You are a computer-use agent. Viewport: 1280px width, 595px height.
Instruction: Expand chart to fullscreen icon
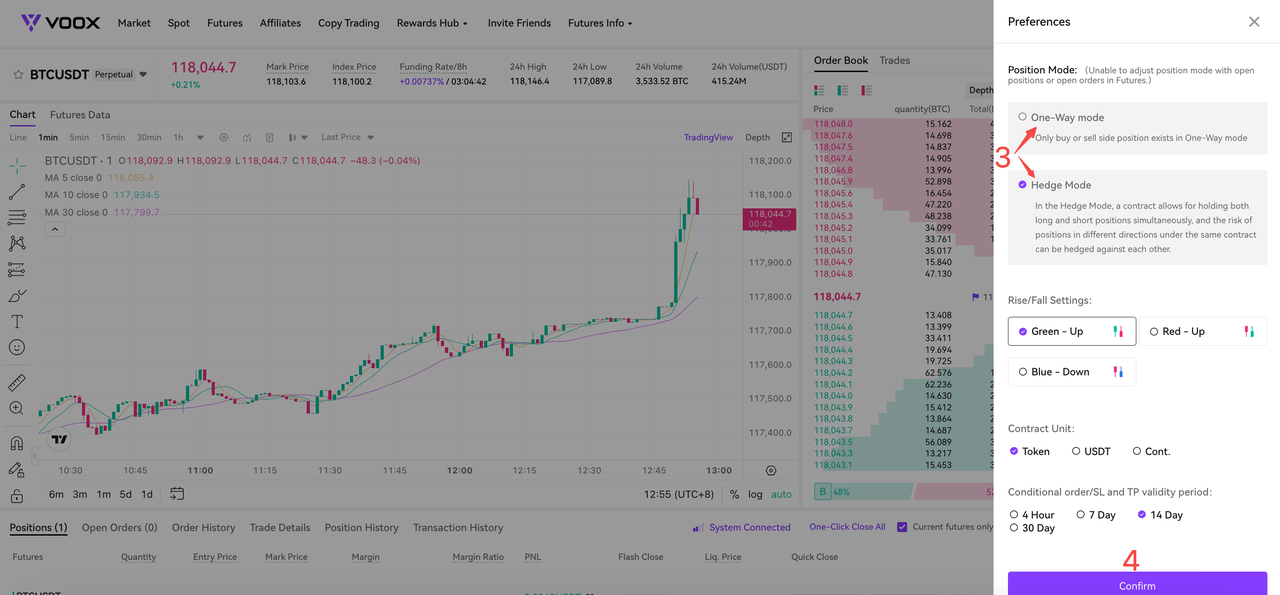[x=786, y=137]
